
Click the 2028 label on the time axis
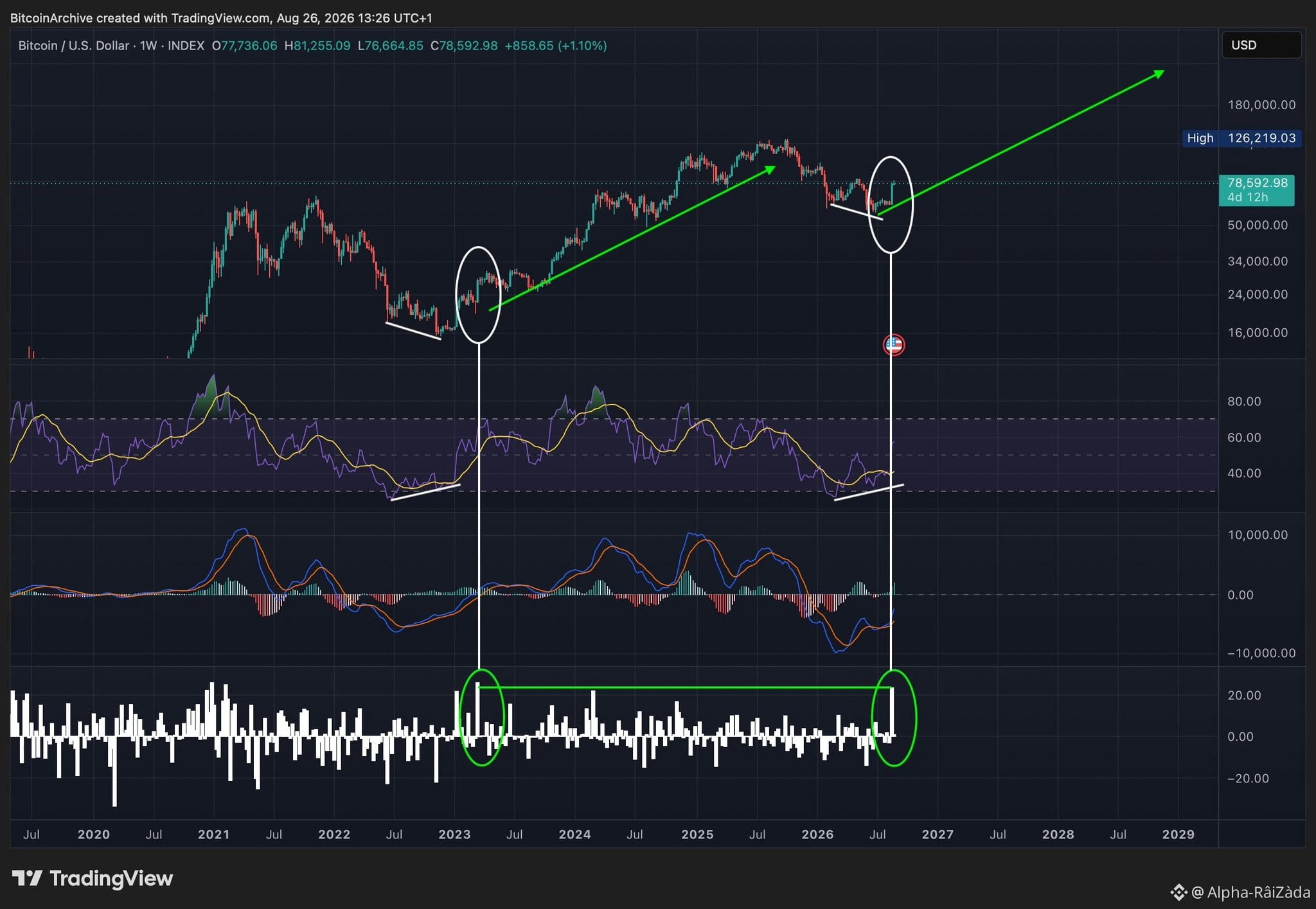1058,834
